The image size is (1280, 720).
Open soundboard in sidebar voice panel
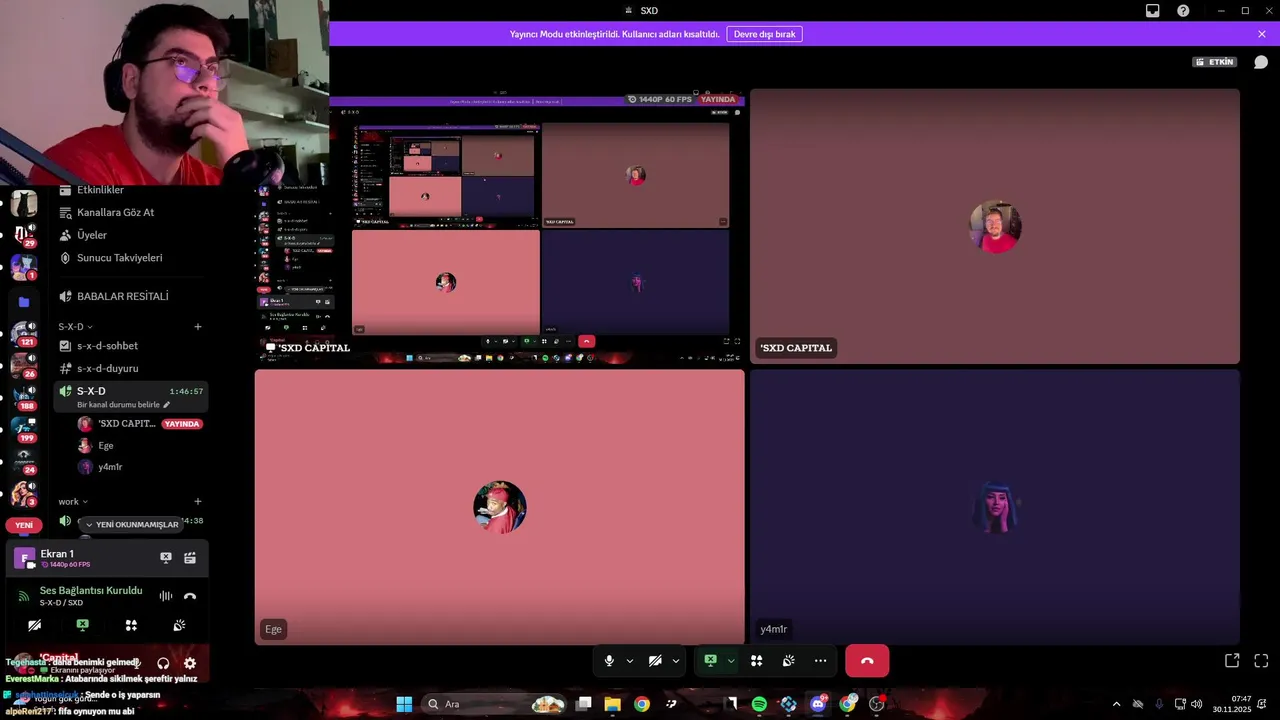pyautogui.click(x=179, y=625)
